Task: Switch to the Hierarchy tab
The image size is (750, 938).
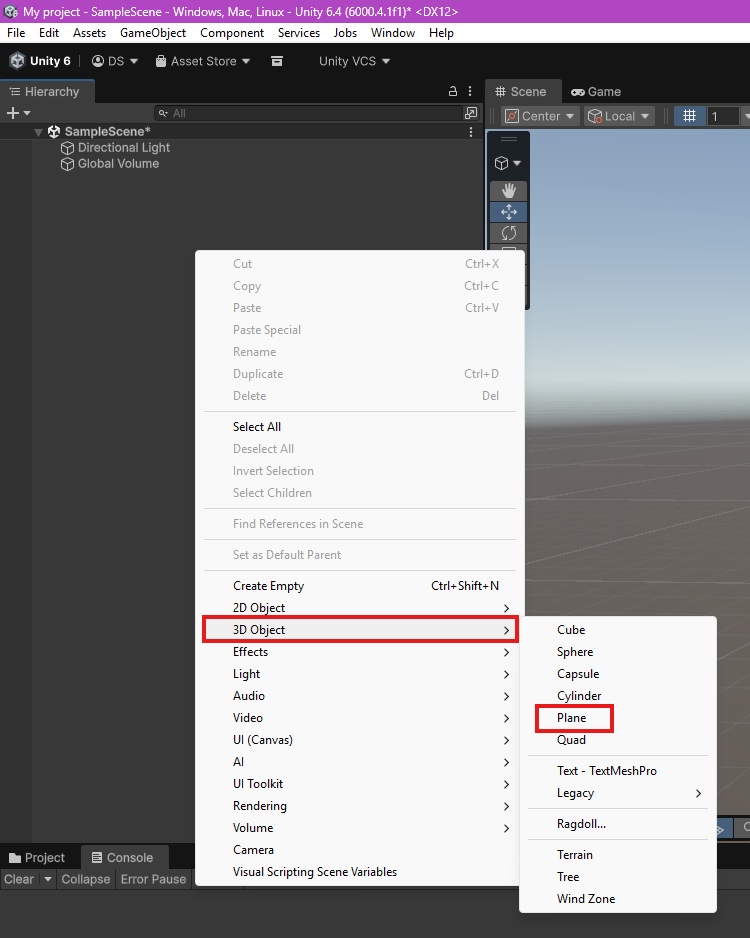Action: (x=45, y=92)
